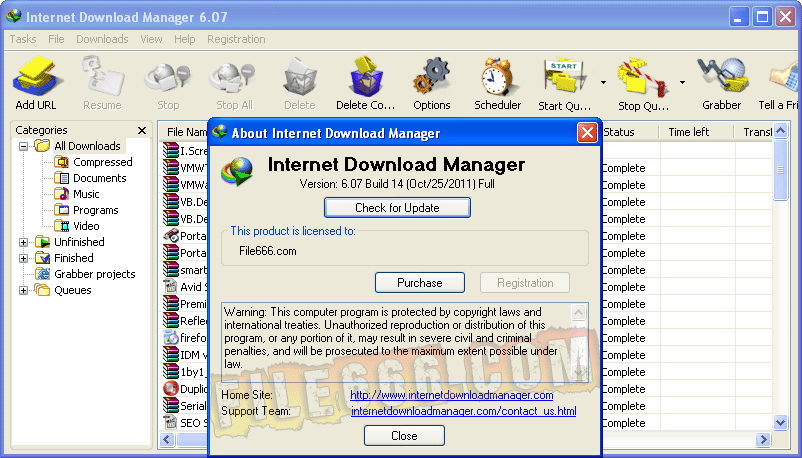Open the Start Queue dropdown arrow
The width and height of the screenshot is (802, 458).
[x=604, y=82]
